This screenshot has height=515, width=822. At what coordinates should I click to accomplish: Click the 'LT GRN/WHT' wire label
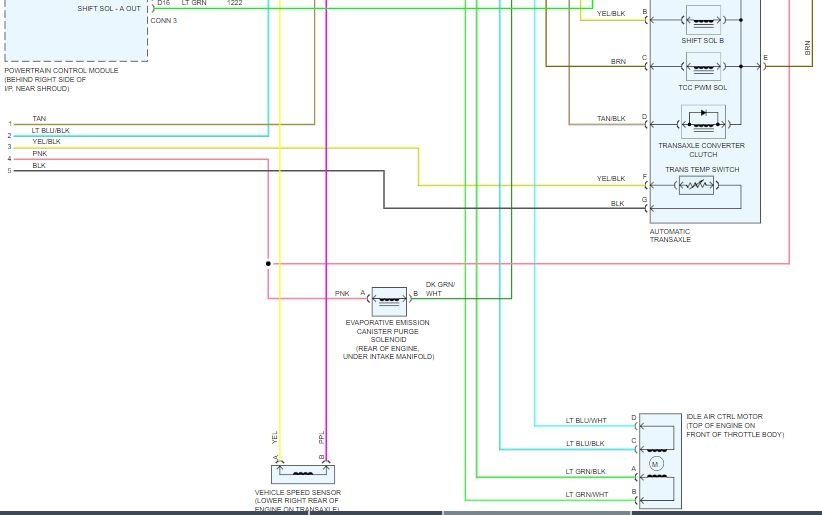click(x=587, y=495)
